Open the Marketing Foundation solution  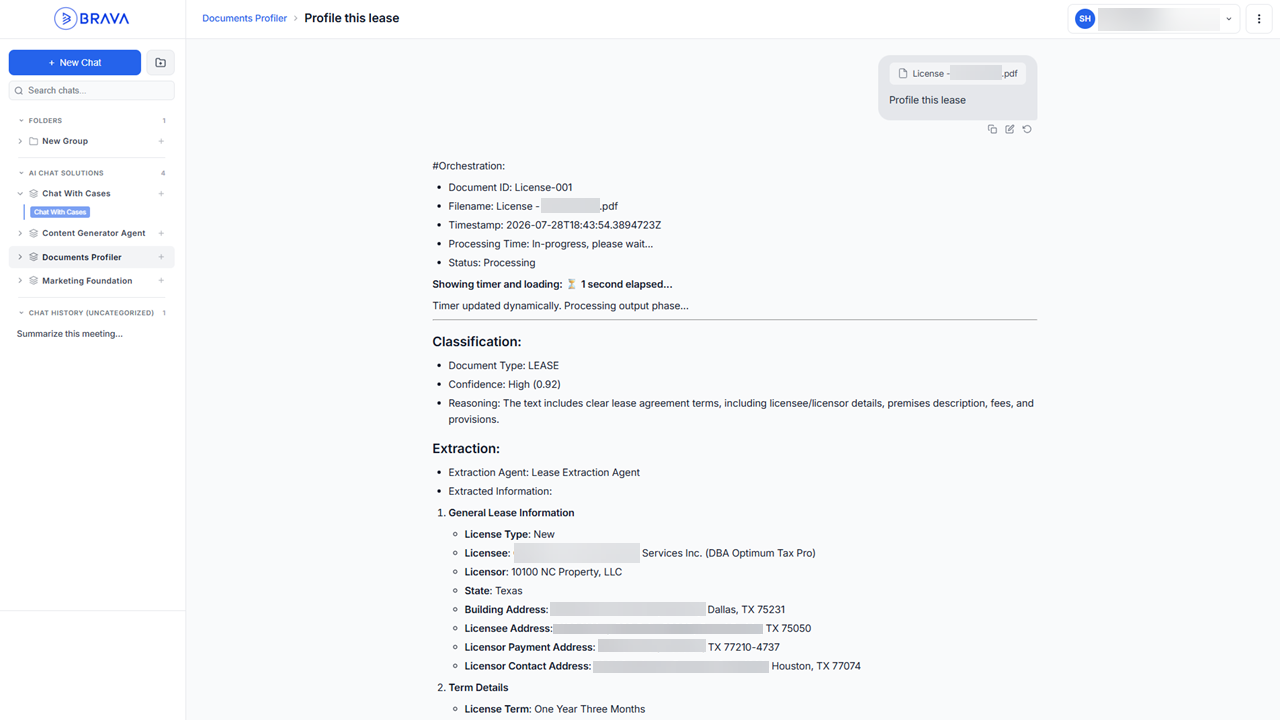87,281
